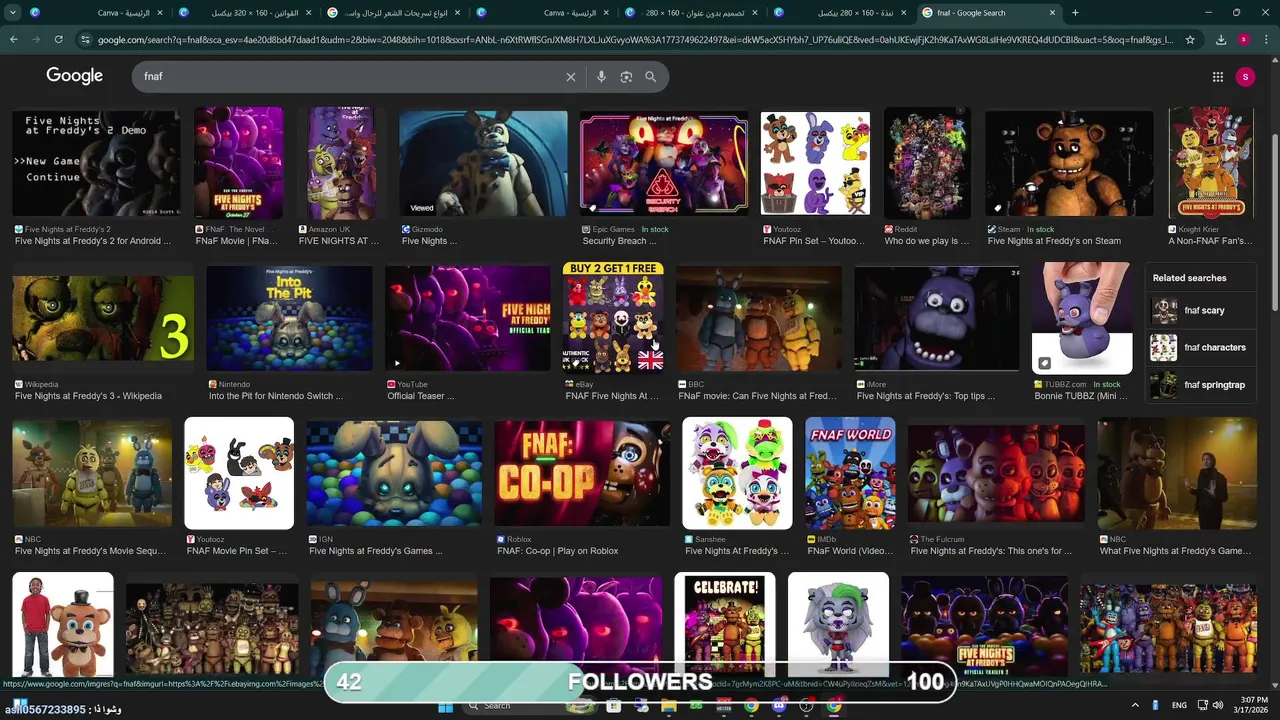This screenshot has width=1280, height=720.
Task: Open Chrome profile icon in toolbar
Action: 1243,40
